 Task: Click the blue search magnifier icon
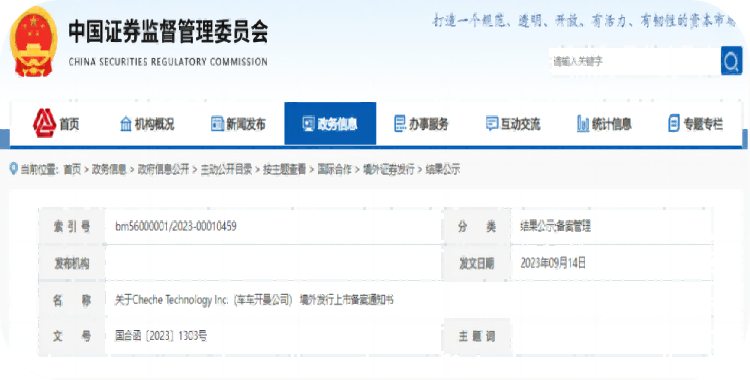click(731, 61)
